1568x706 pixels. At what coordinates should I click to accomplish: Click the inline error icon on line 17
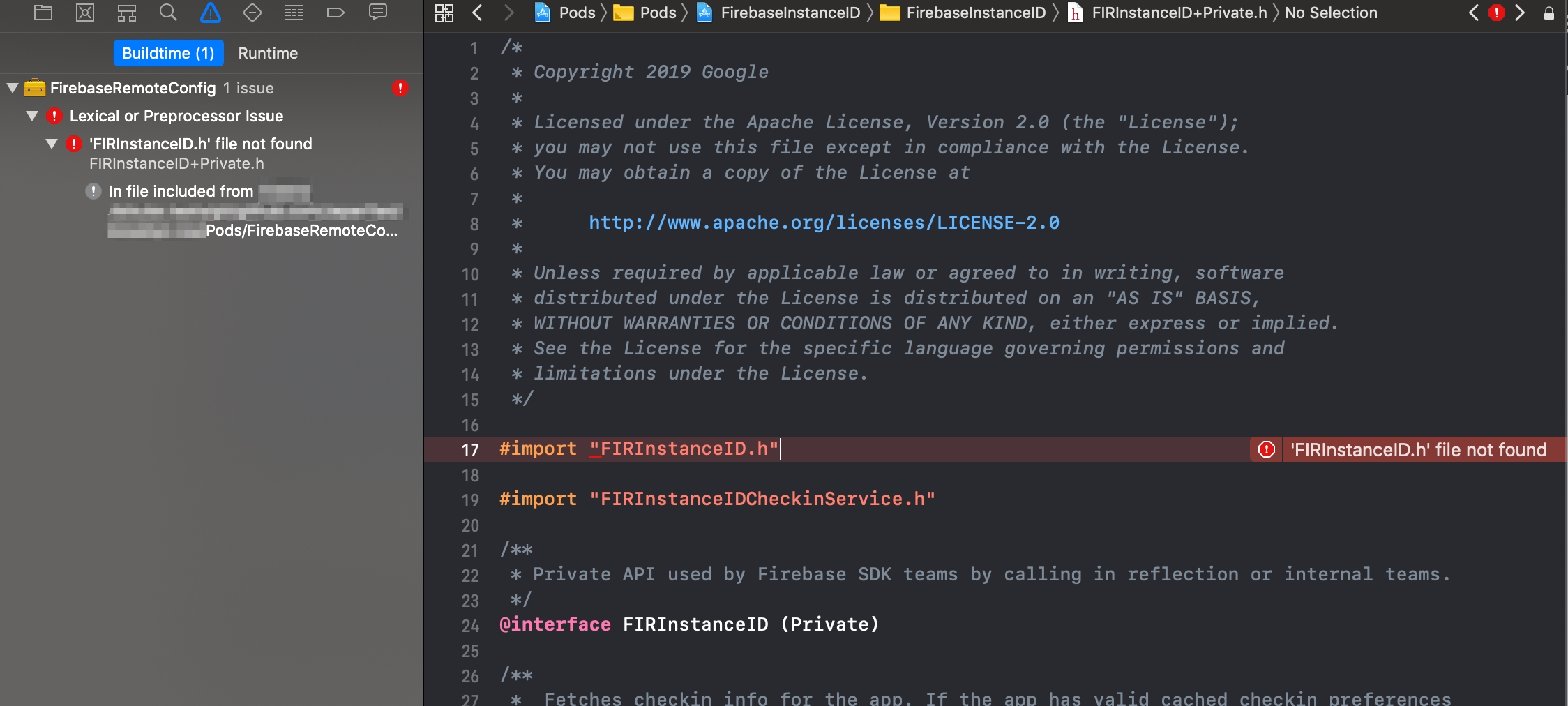click(x=1266, y=450)
